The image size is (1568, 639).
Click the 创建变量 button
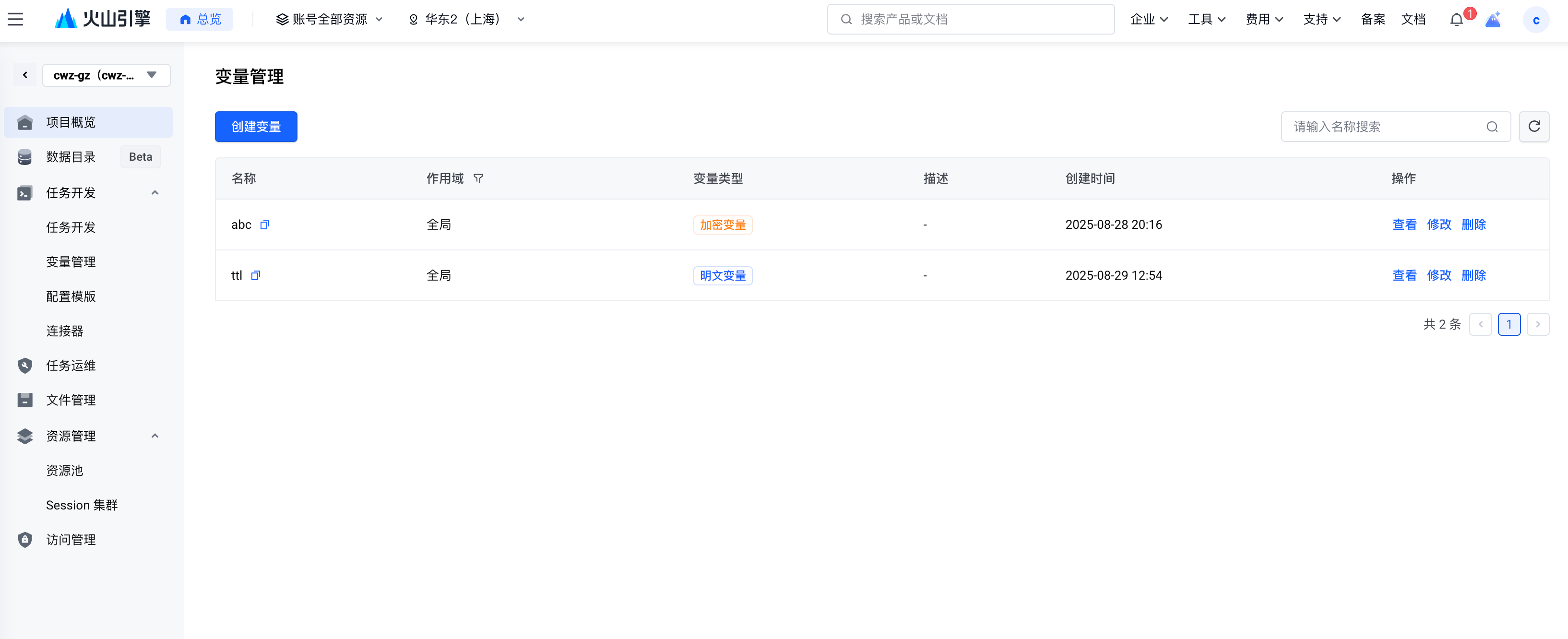tap(256, 127)
